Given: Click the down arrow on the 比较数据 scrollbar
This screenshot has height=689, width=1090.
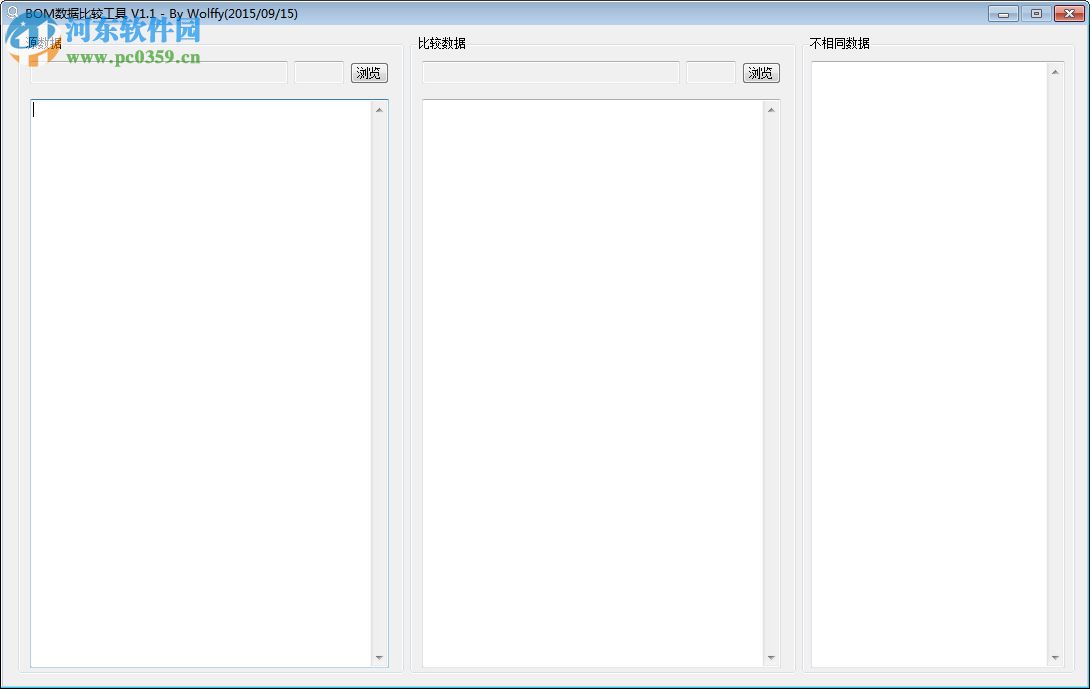Looking at the screenshot, I should click(772, 657).
